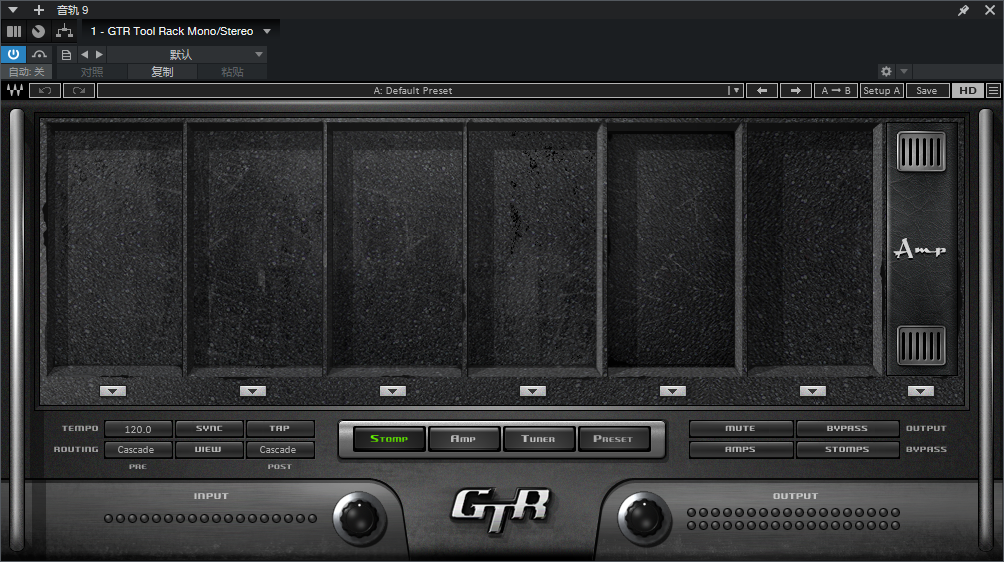The width and height of the screenshot is (1004, 562).
Task: Select Post routing Cascade option
Action: point(280,450)
